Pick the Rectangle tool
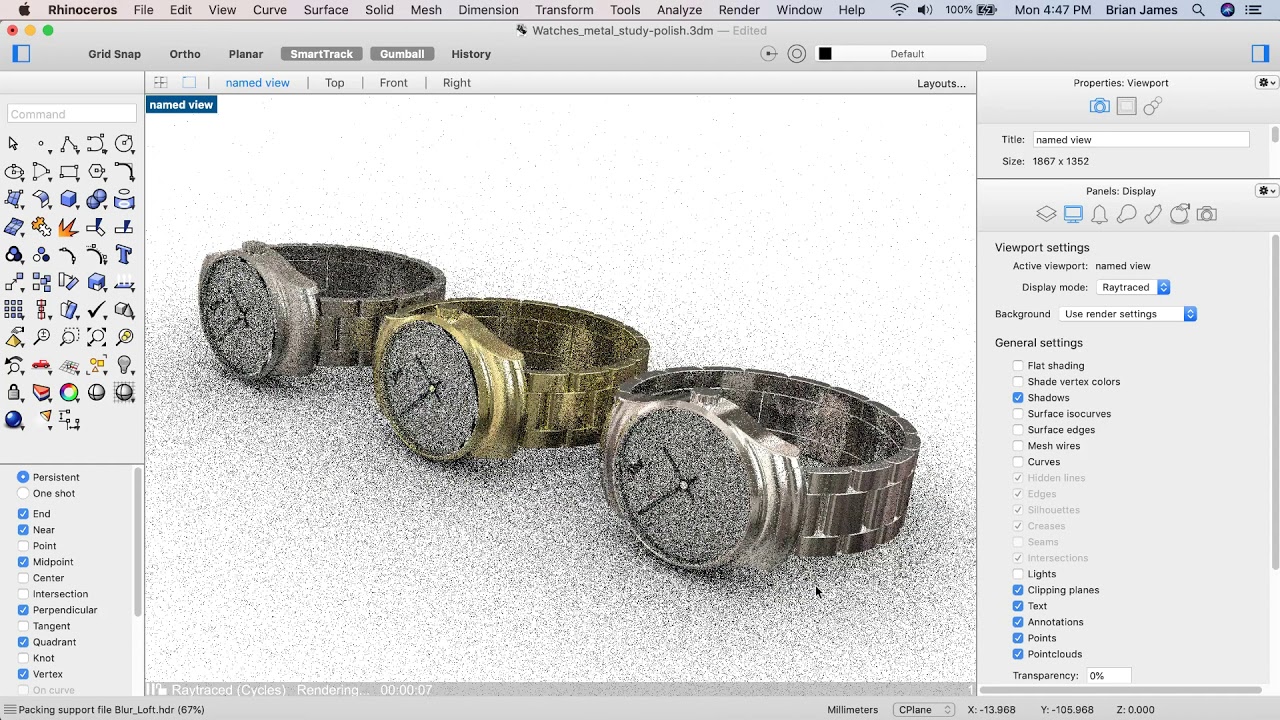This screenshot has width=1280, height=720. click(69, 172)
